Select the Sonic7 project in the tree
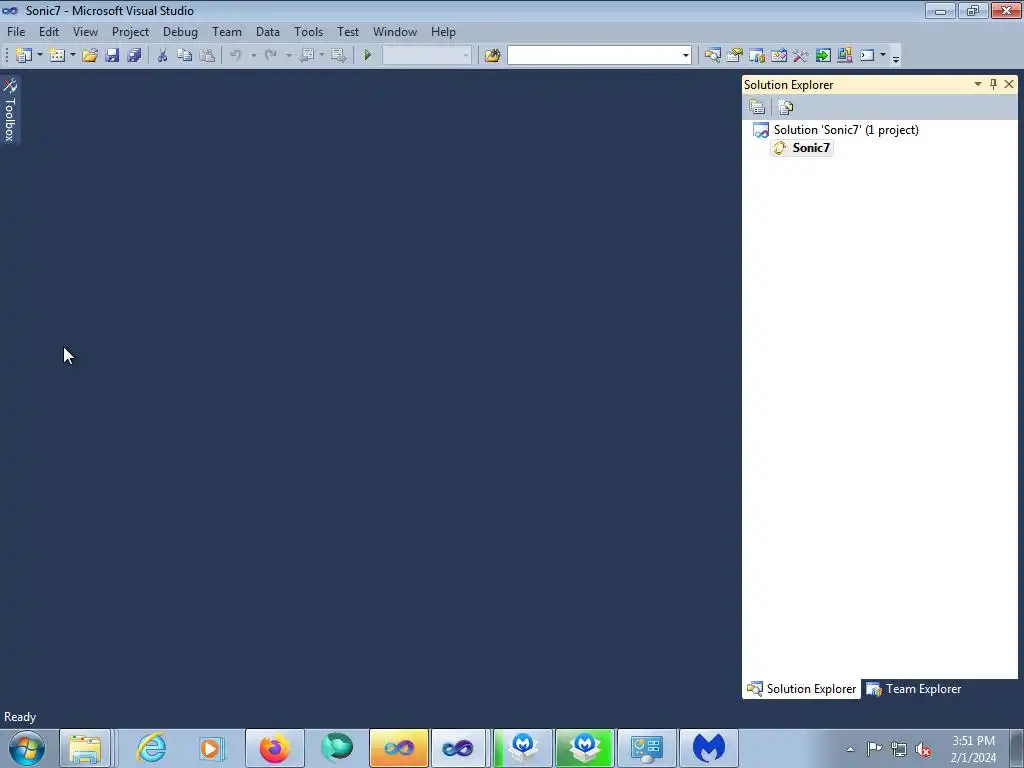Viewport: 1024px width, 768px height. point(810,148)
